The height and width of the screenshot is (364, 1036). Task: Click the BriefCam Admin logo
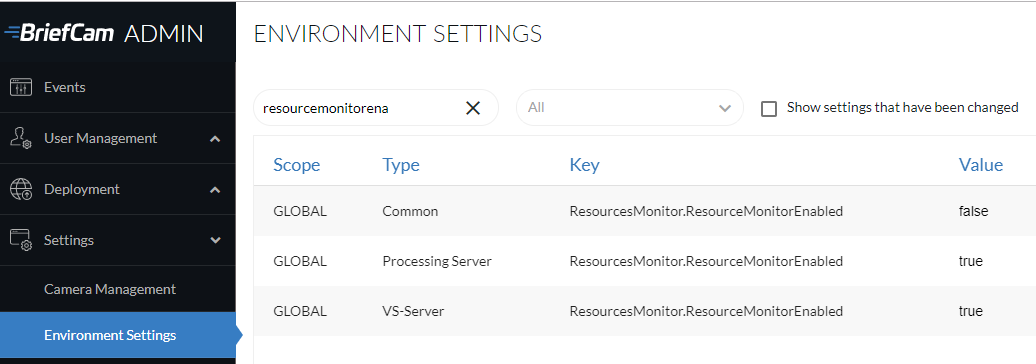click(104, 33)
